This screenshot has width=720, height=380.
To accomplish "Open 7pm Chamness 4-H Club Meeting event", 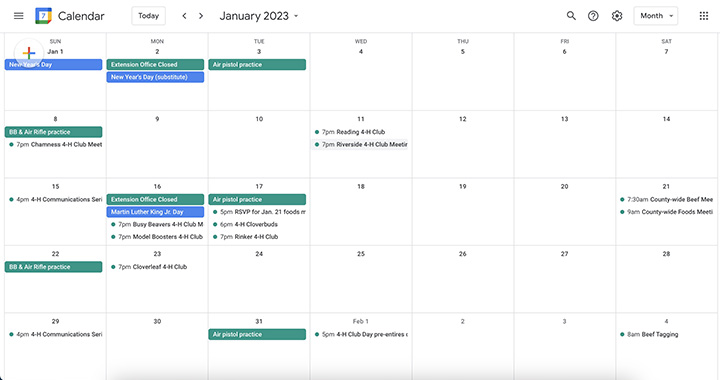I will [55, 145].
